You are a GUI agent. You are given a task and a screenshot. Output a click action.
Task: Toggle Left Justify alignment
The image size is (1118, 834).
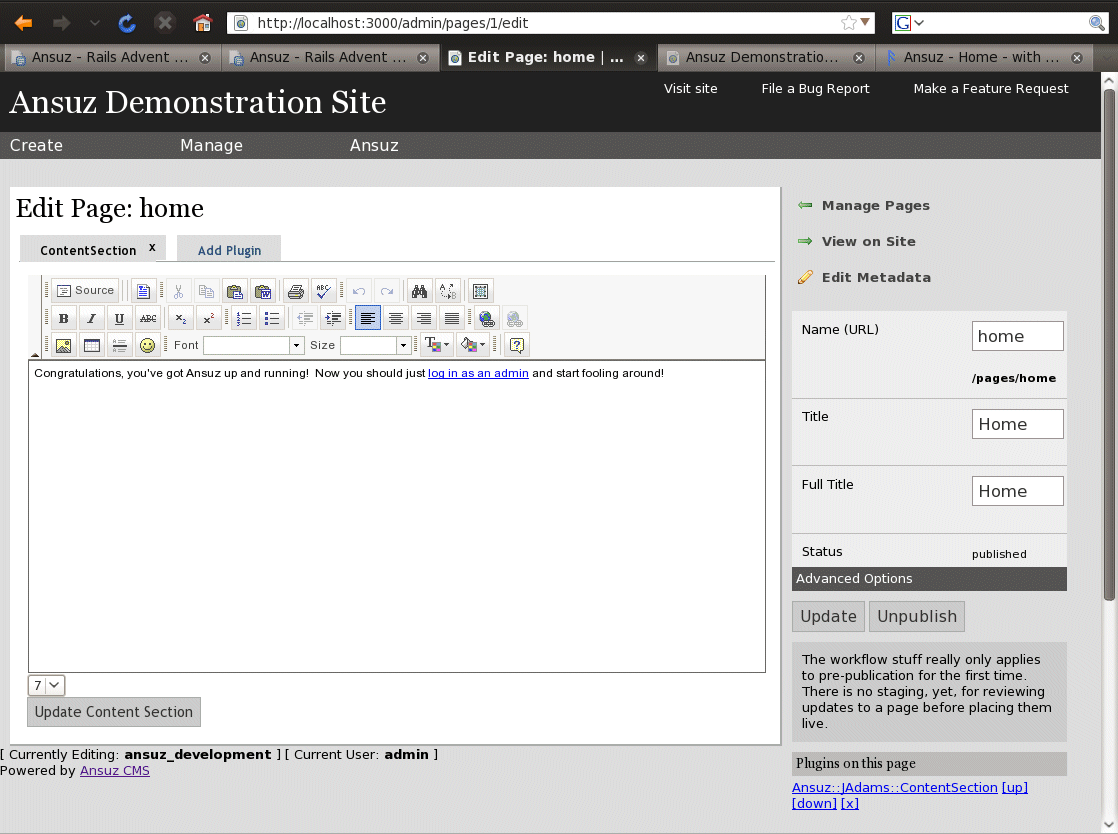coord(368,318)
